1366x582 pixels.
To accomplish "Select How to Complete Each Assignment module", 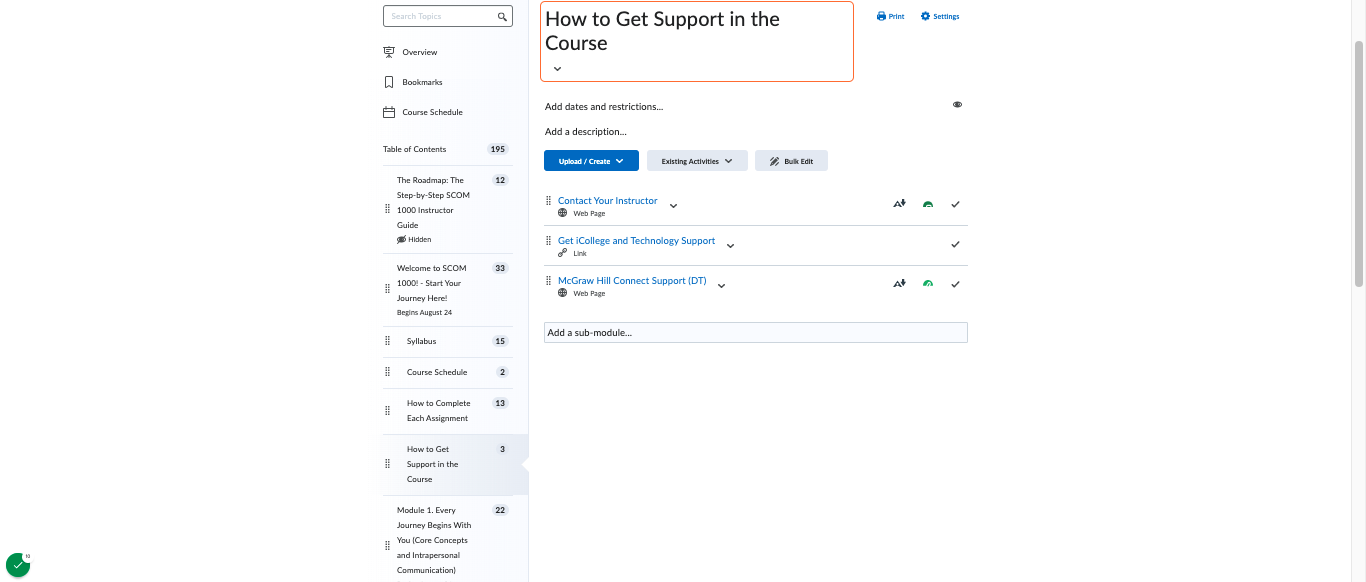I will click(x=438, y=411).
